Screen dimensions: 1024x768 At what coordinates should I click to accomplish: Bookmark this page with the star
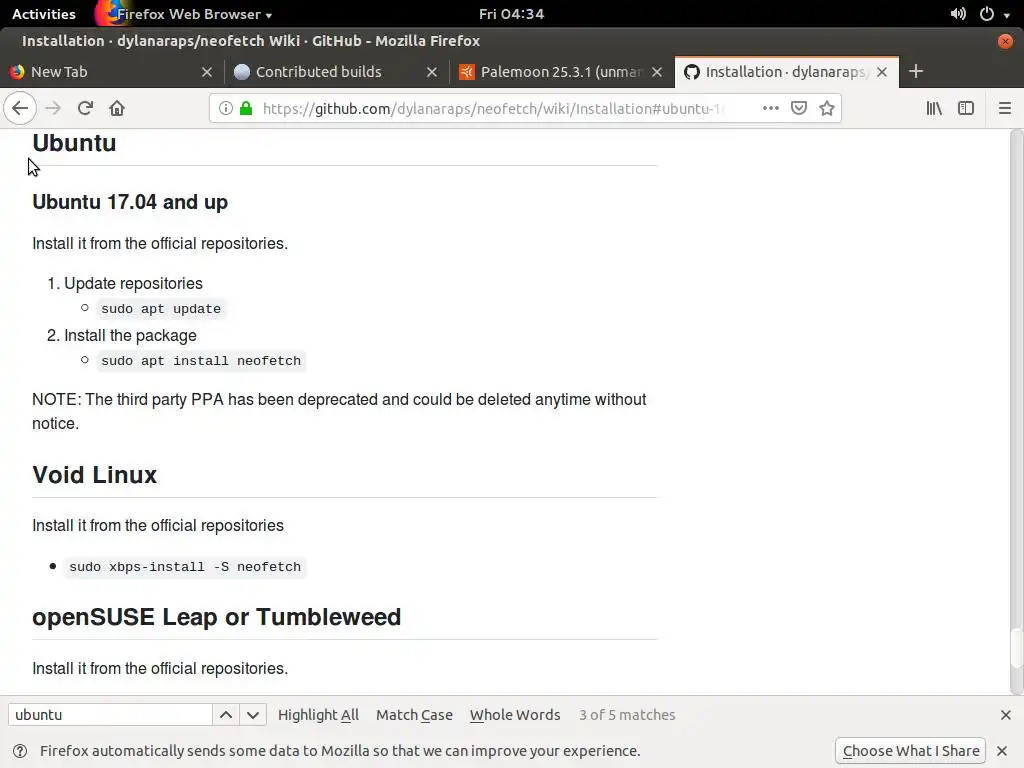pyautogui.click(x=827, y=108)
